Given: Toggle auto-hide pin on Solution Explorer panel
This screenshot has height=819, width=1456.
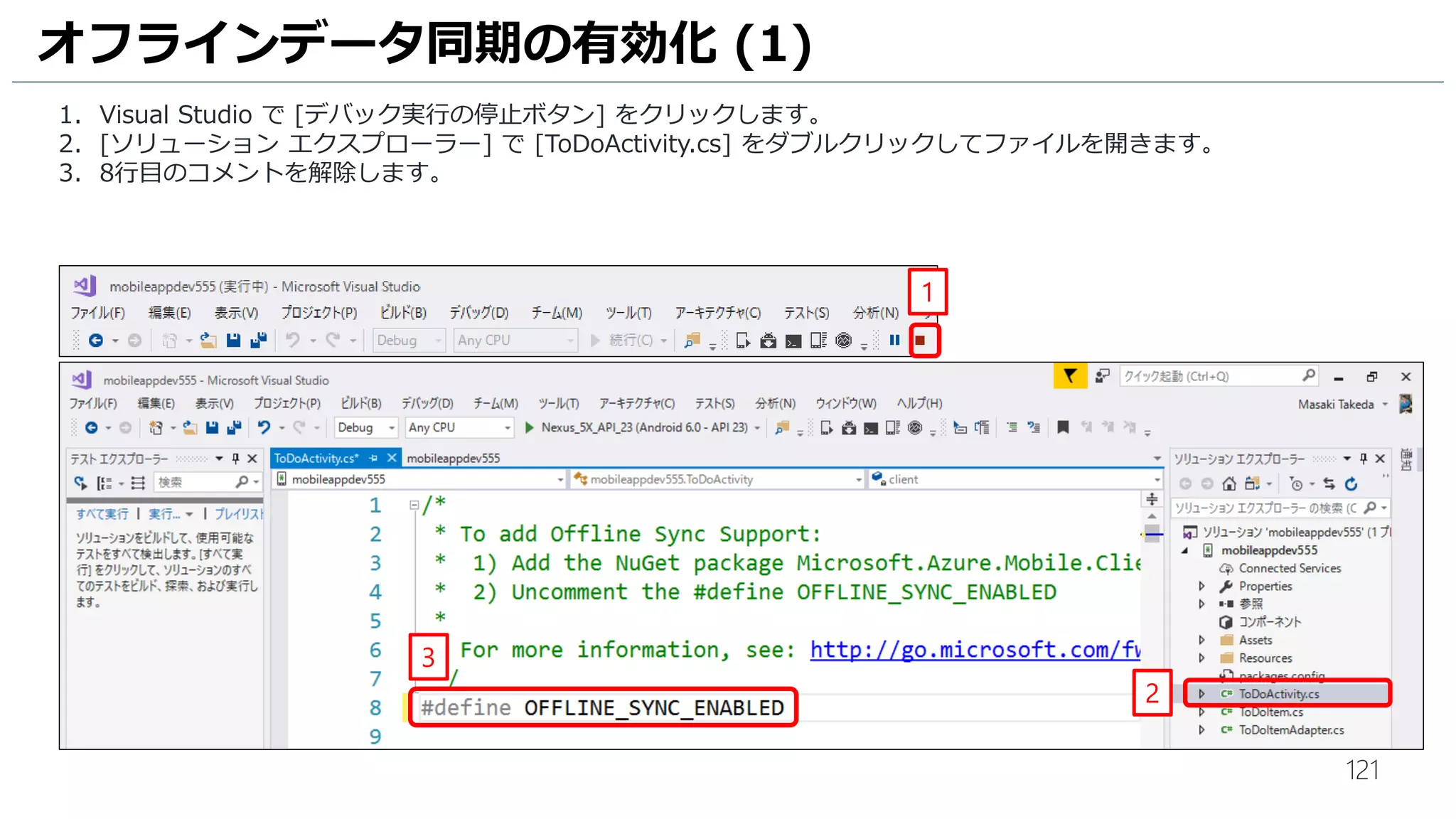Looking at the screenshot, I should tap(1363, 459).
